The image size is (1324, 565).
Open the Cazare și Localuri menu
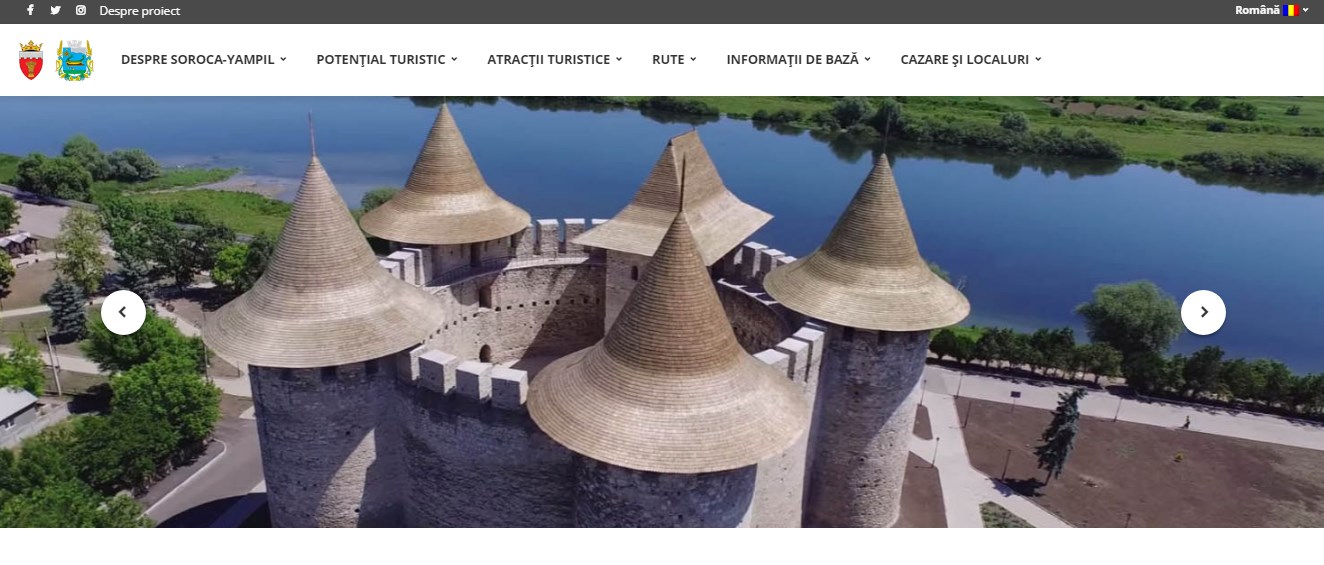pyautogui.click(x=970, y=59)
